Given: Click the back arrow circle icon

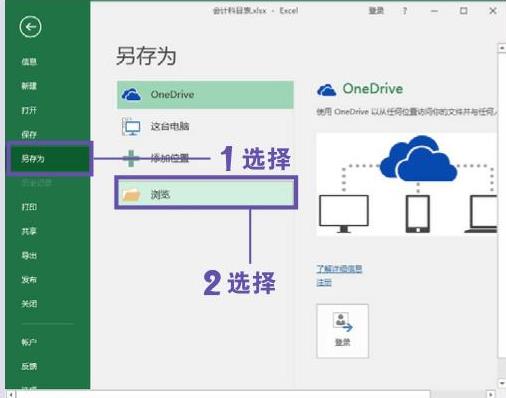Looking at the screenshot, I should pos(30,27).
